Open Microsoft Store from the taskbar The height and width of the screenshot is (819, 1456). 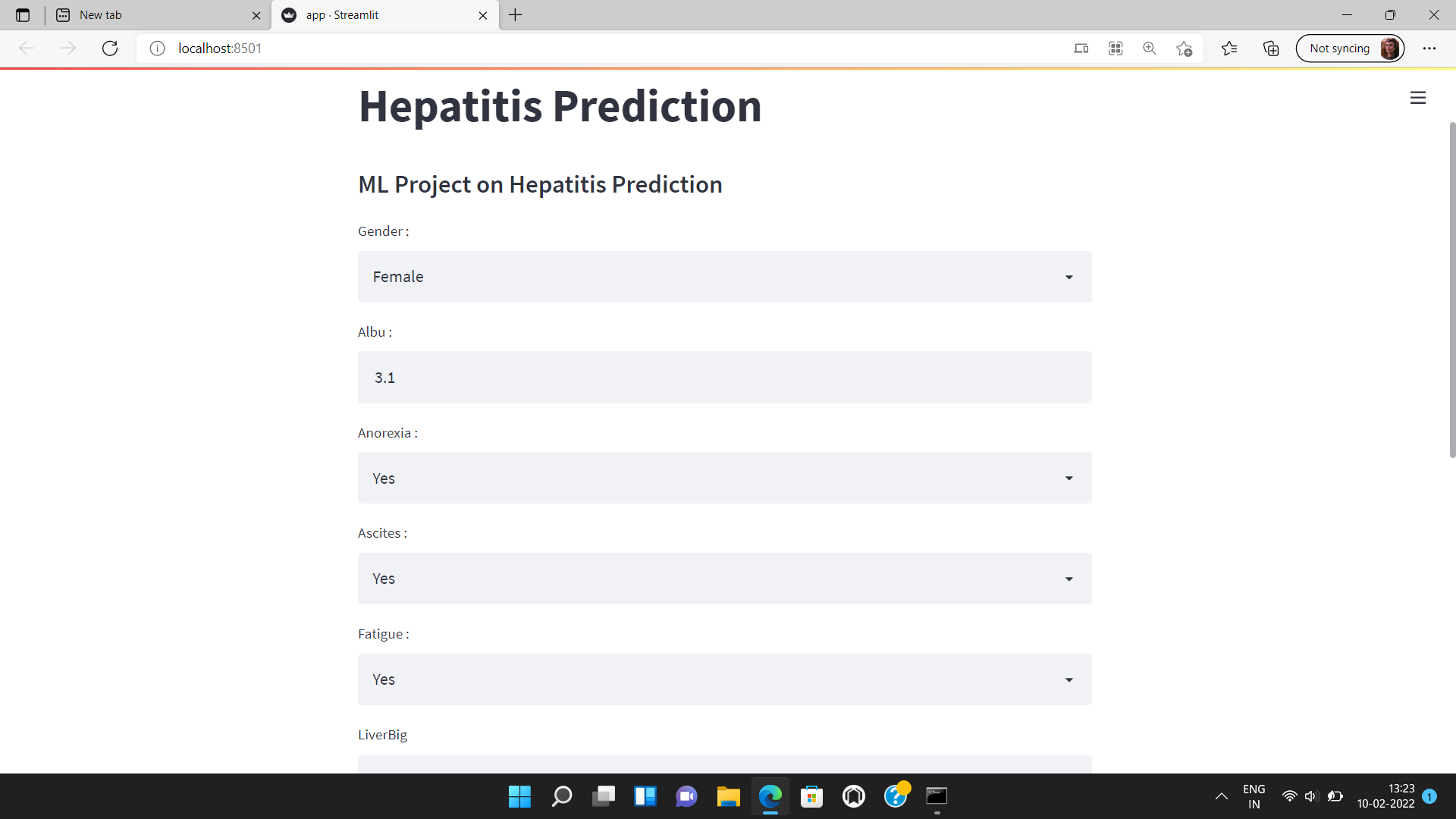click(x=811, y=796)
